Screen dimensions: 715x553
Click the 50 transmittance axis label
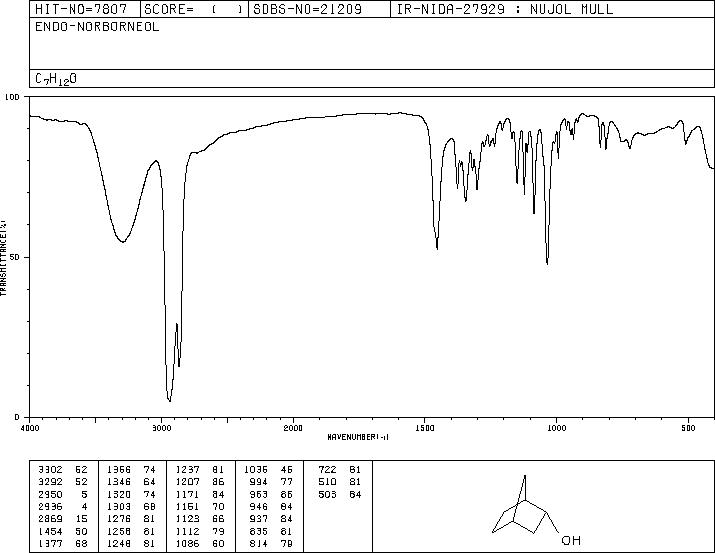[15, 258]
